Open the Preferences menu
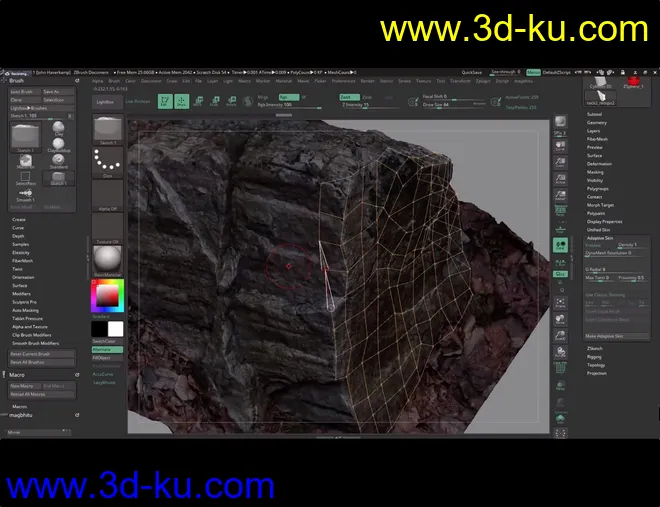Viewport: 660px width, 507px height. coord(343,81)
